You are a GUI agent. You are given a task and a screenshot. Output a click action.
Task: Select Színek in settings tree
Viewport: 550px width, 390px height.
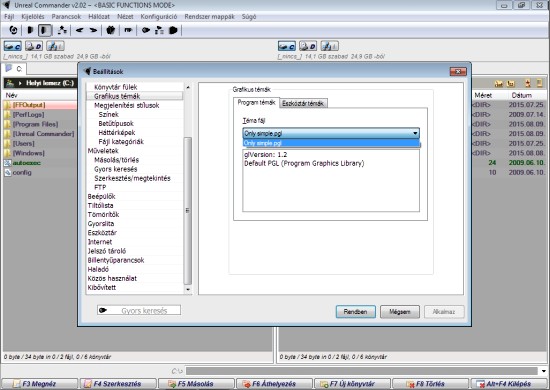coord(109,114)
